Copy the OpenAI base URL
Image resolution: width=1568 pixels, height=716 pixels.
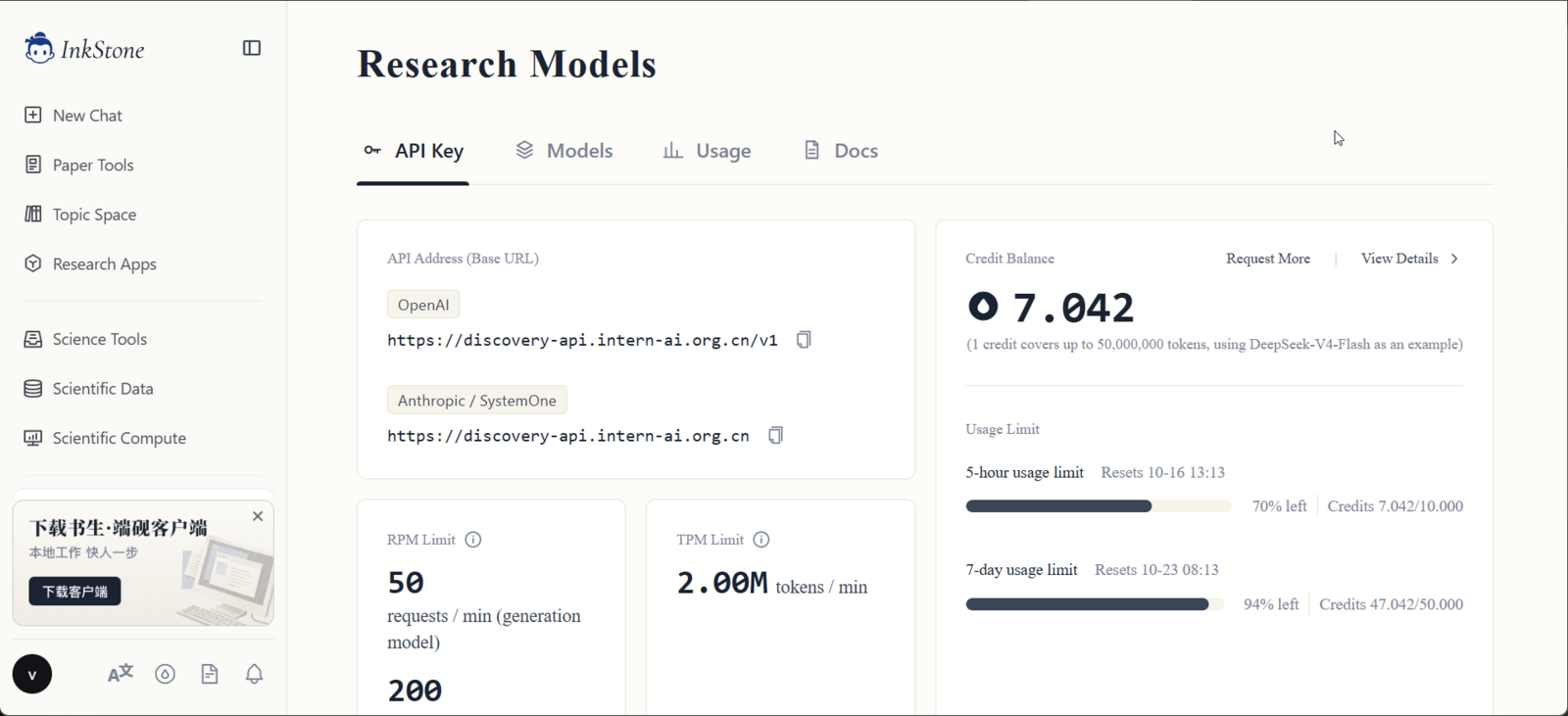point(804,340)
